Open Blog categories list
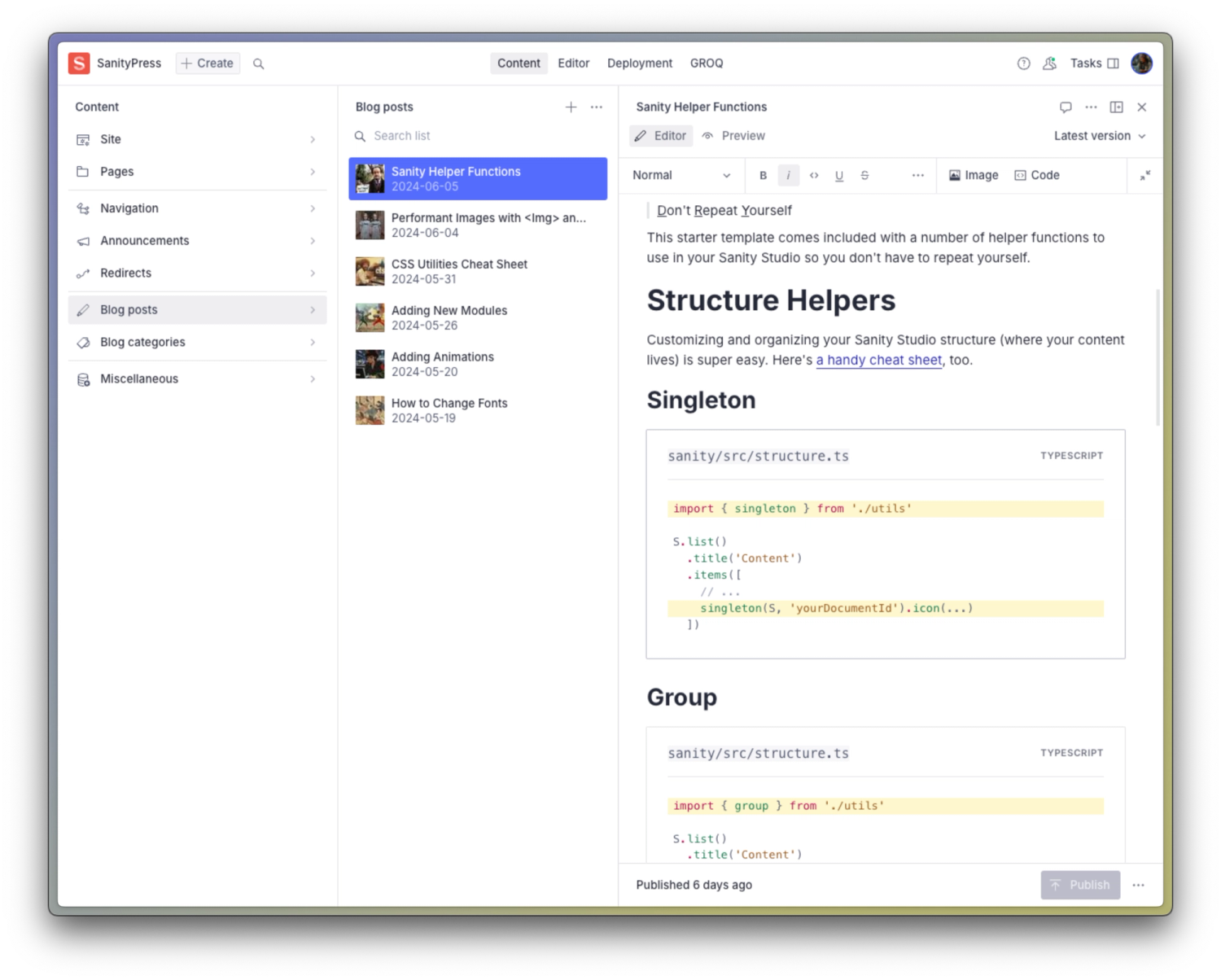 (x=198, y=343)
